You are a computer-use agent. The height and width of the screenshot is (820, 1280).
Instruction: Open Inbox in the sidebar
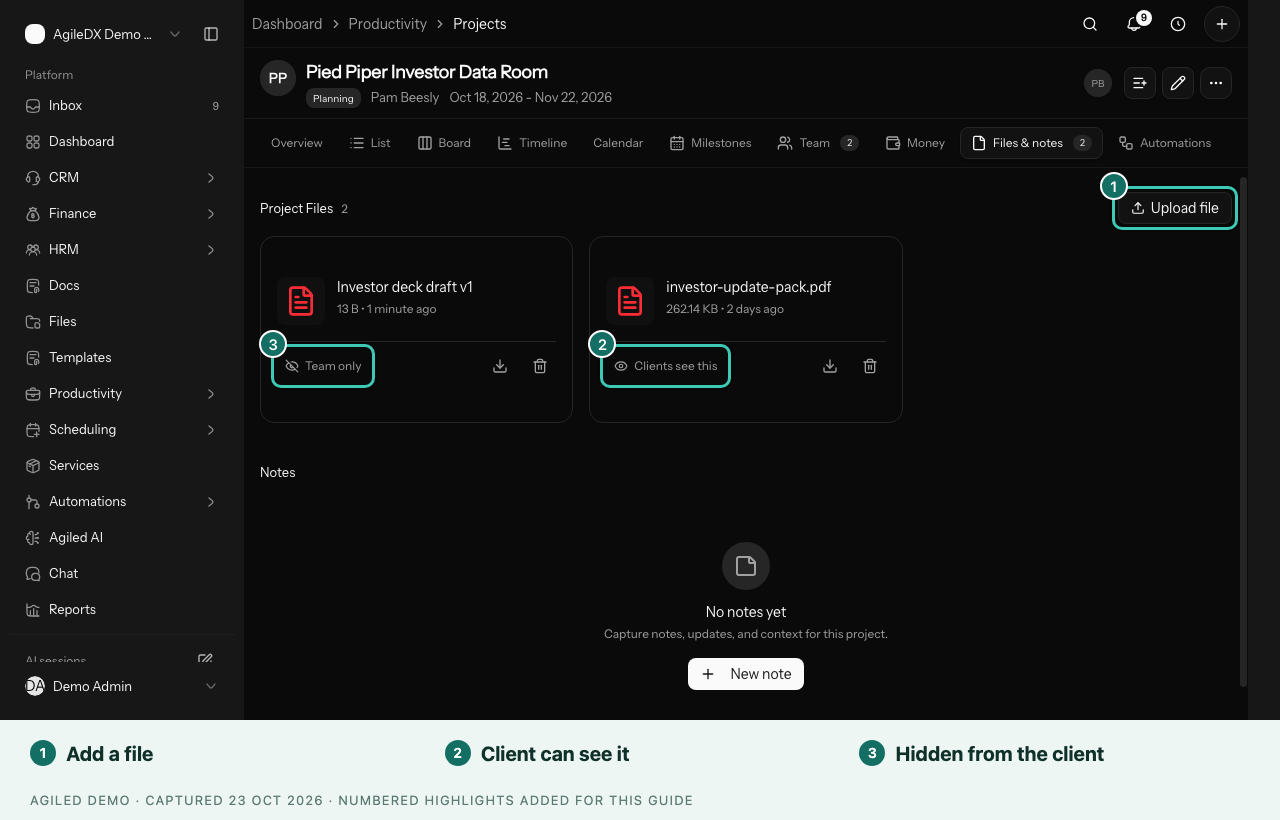tap(122, 106)
